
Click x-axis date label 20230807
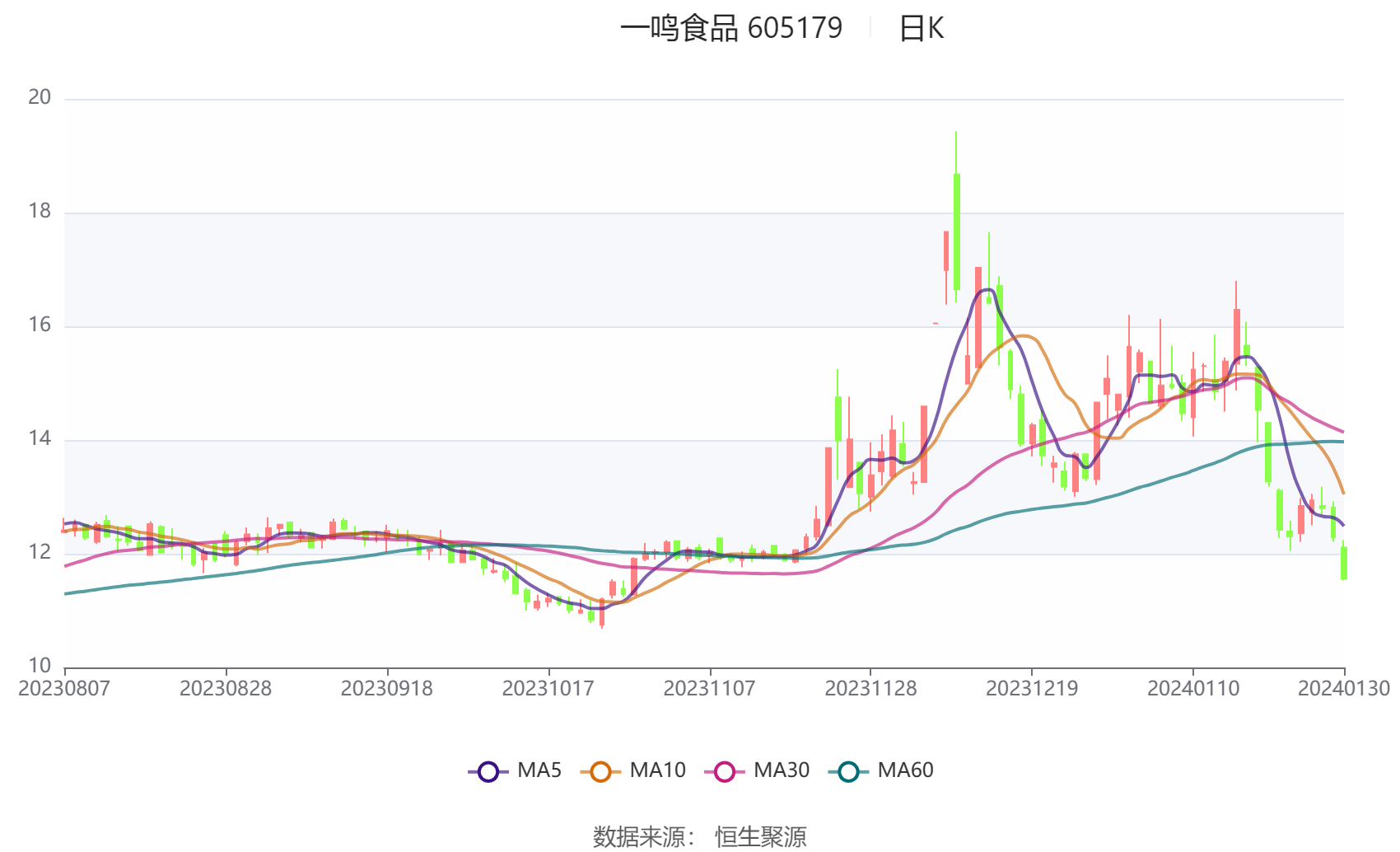point(64,688)
